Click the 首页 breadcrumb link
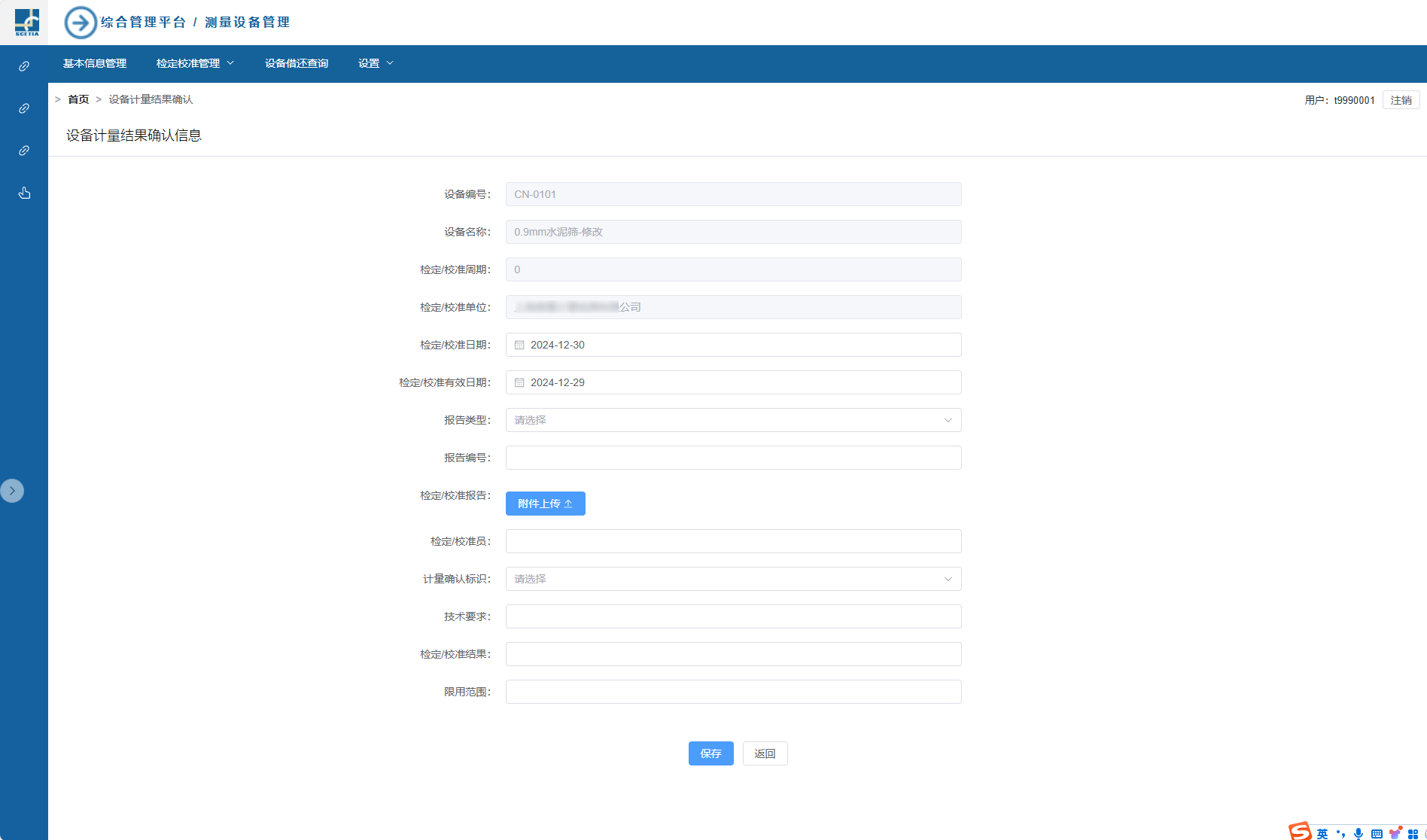The height and width of the screenshot is (840, 1427). (78, 99)
